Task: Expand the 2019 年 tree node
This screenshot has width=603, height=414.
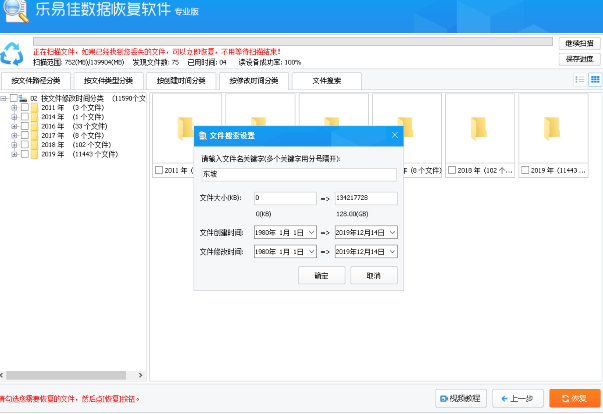Action: pos(14,154)
